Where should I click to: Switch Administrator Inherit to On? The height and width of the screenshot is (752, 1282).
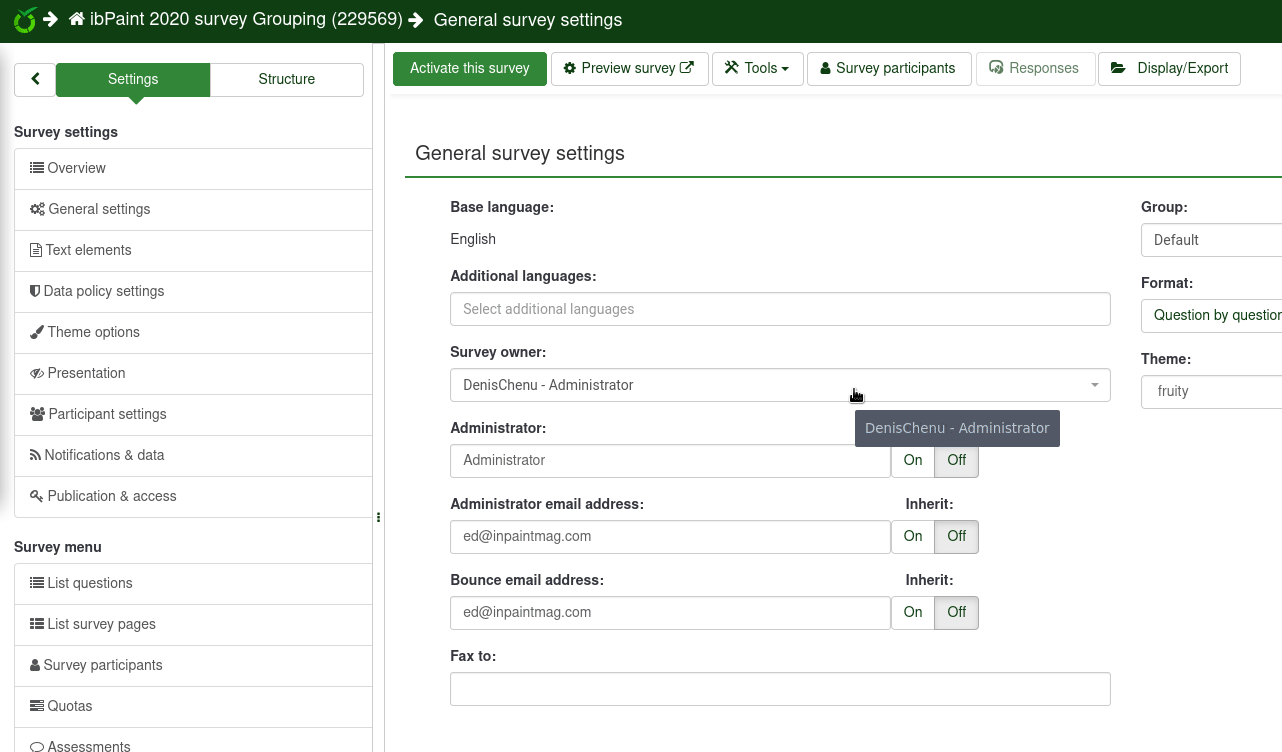click(x=912, y=460)
